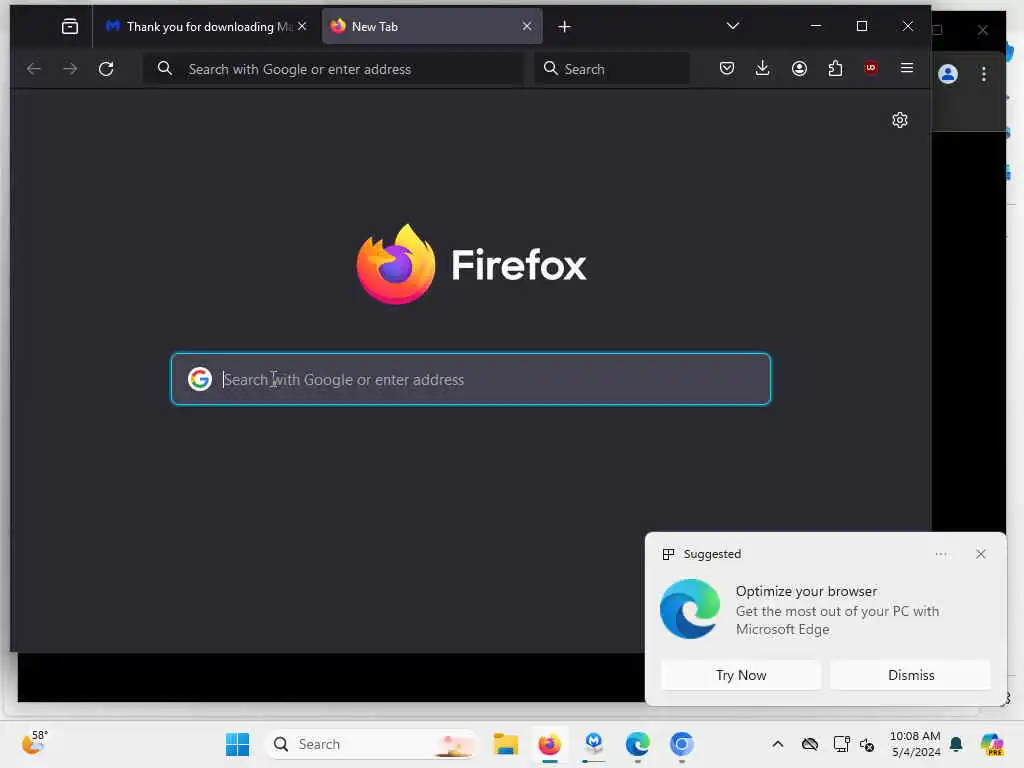
Task: Open Malwarebytes from the taskbar
Action: click(593, 743)
